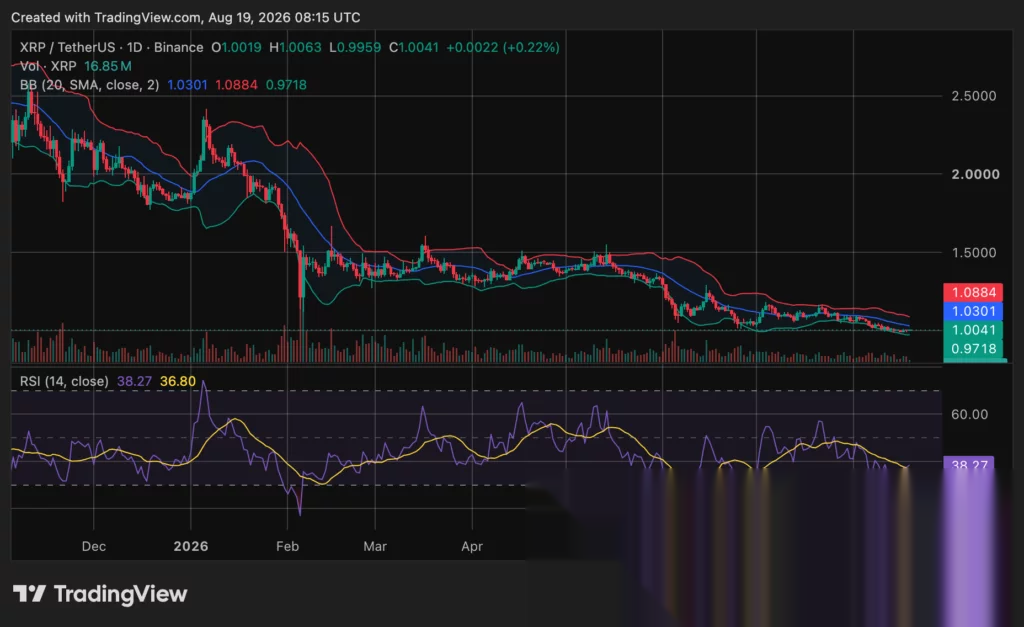This screenshot has width=1024, height=627.
Task: Select the open price value 1.0019
Action: click(x=242, y=48)
